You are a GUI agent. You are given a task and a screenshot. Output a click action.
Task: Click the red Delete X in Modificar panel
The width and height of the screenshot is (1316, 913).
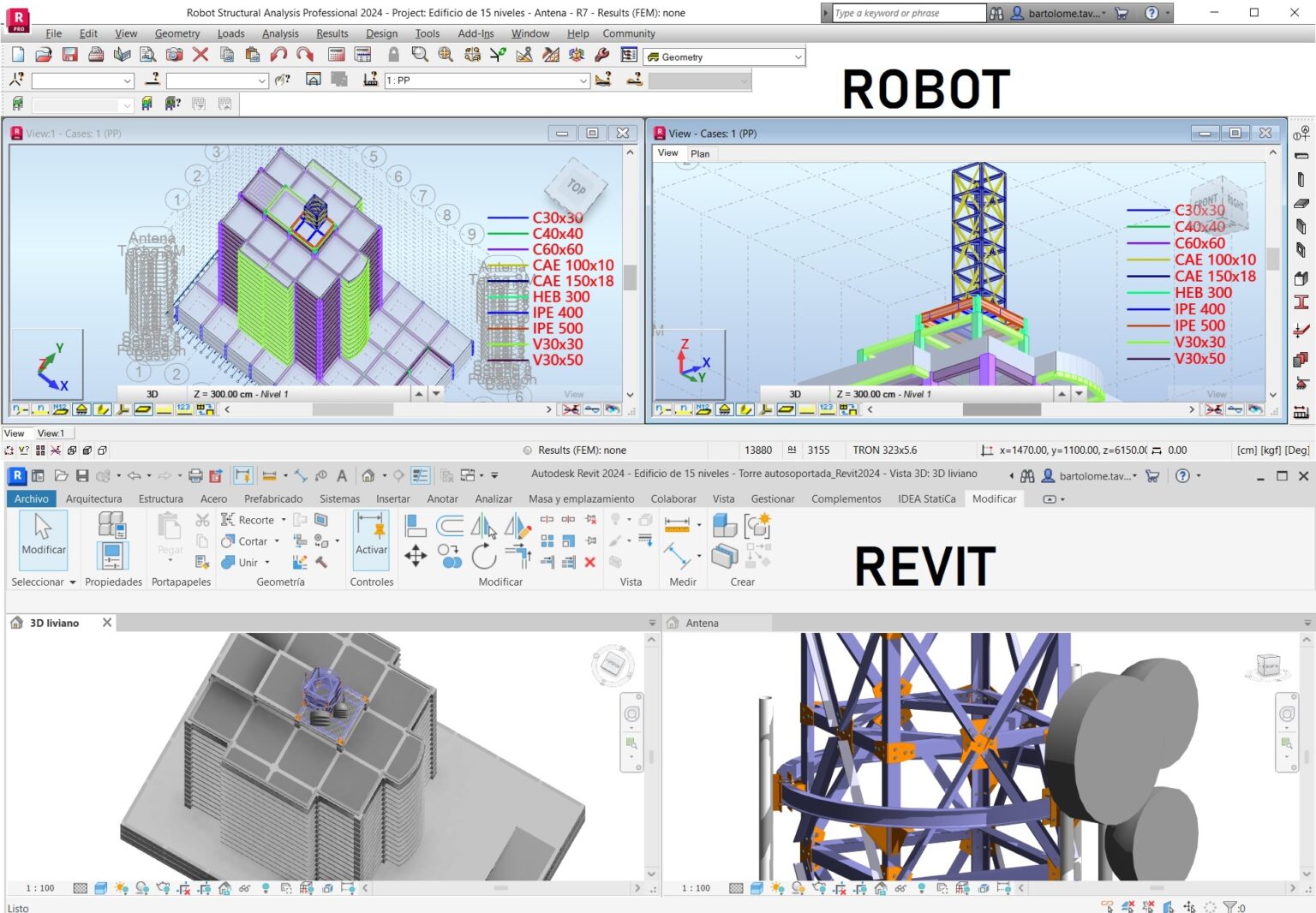(589, 562)
